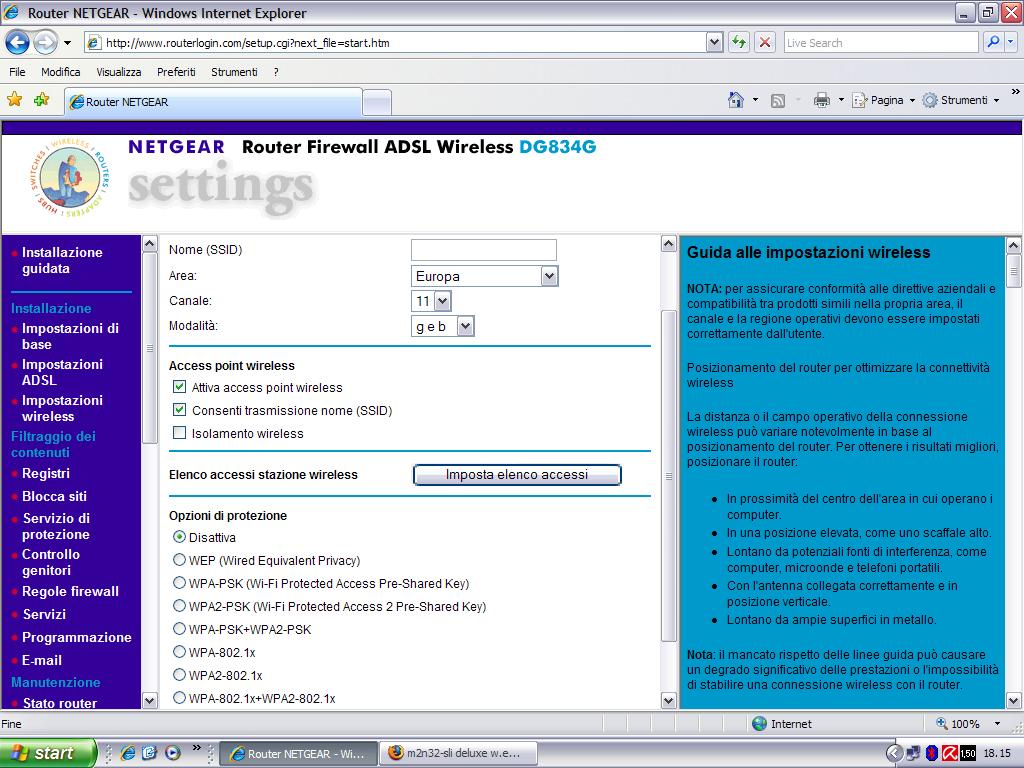
Task: Click the Imposta elenco accessi button
Action: 517,475
